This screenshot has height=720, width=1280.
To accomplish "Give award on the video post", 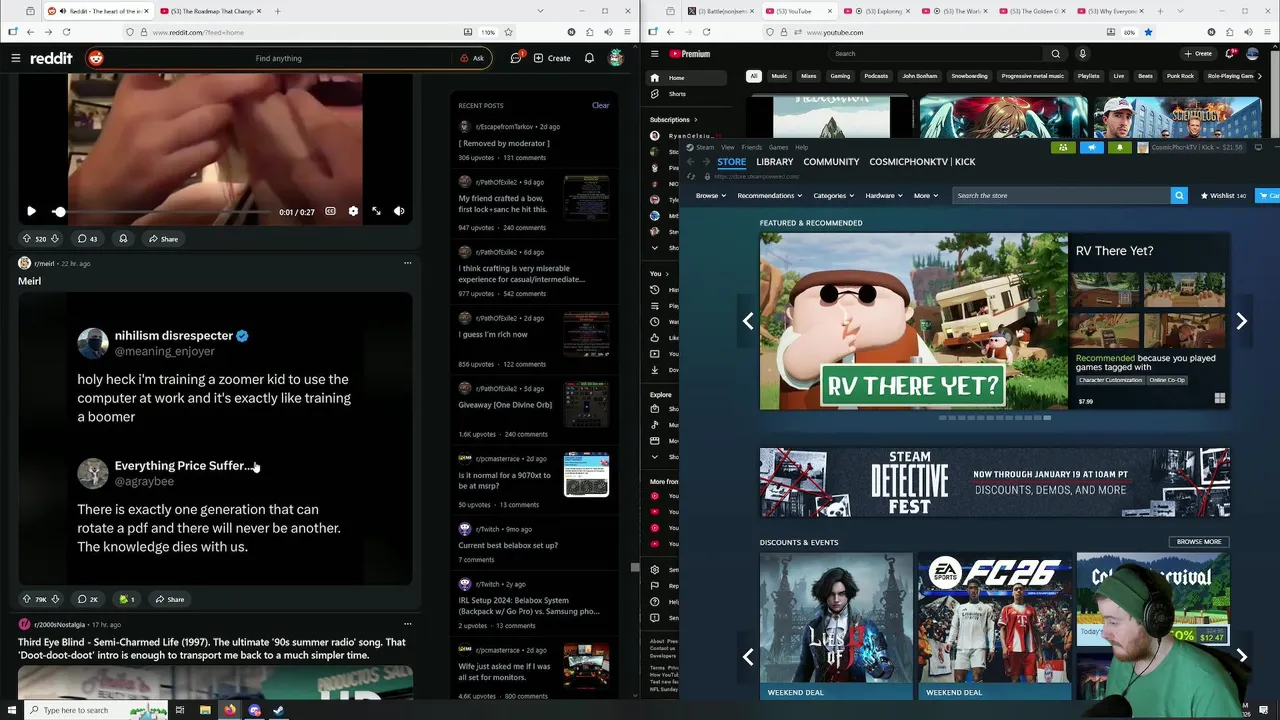I will (x=123, y=239).
